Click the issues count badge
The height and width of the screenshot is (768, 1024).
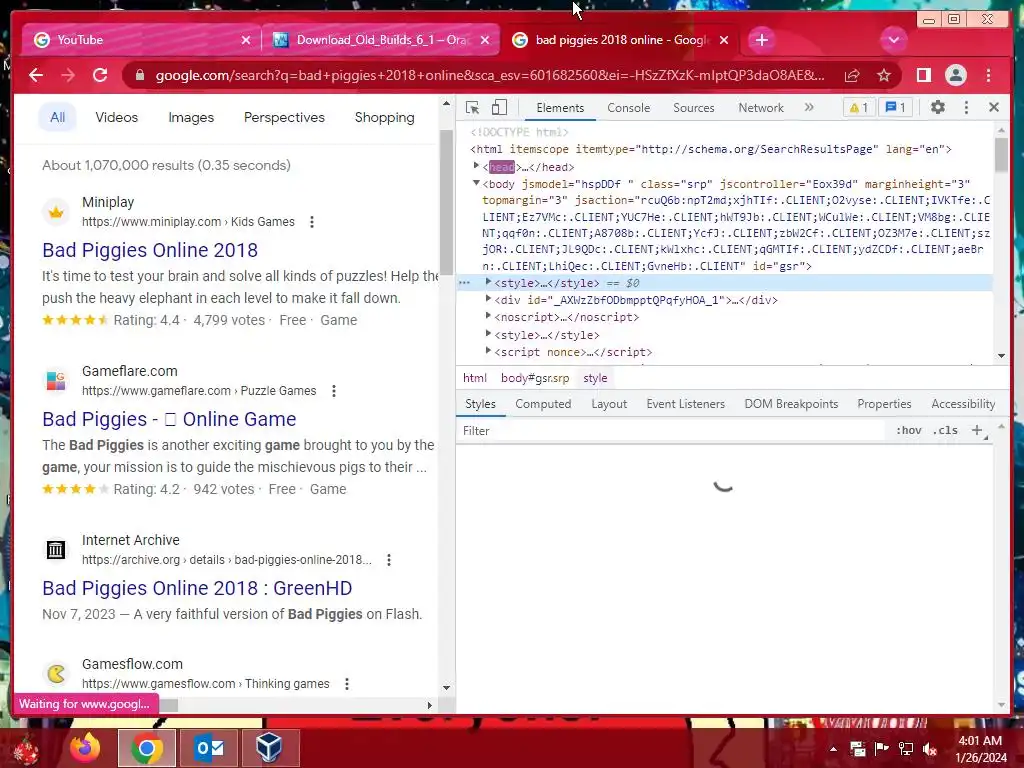coord(895,108)
